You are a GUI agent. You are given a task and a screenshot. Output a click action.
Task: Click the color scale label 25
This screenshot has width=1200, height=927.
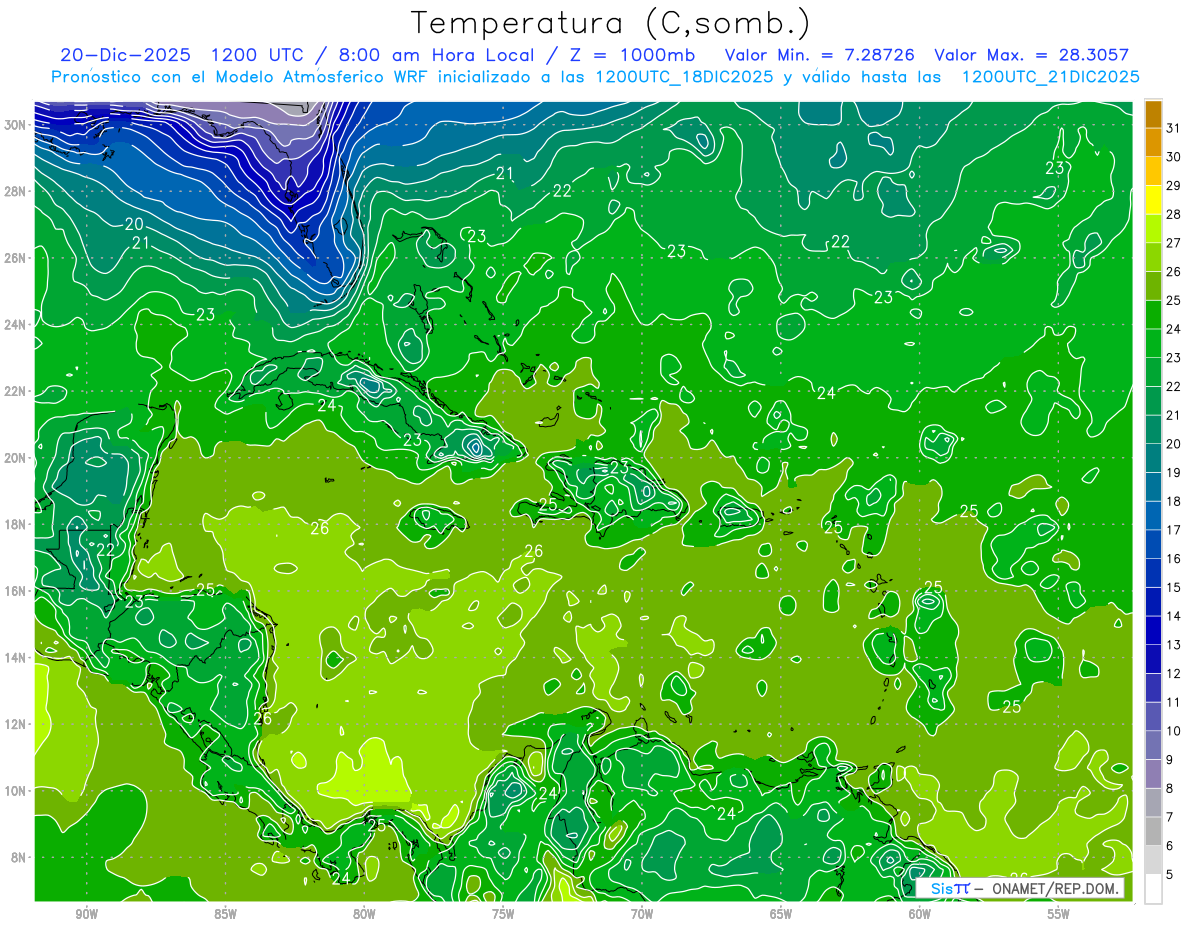(x=1173, y=300)
